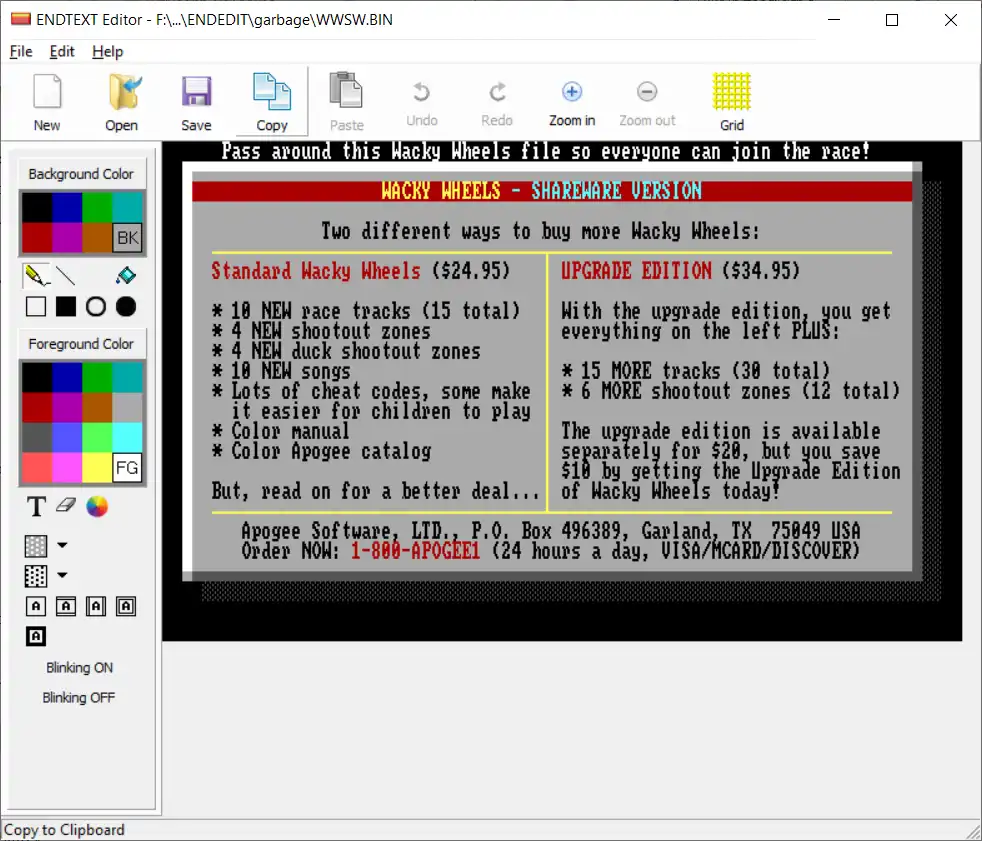Choose the filled rectangle shape tool
Screen dimensions: 982x841
pos(66,307)
